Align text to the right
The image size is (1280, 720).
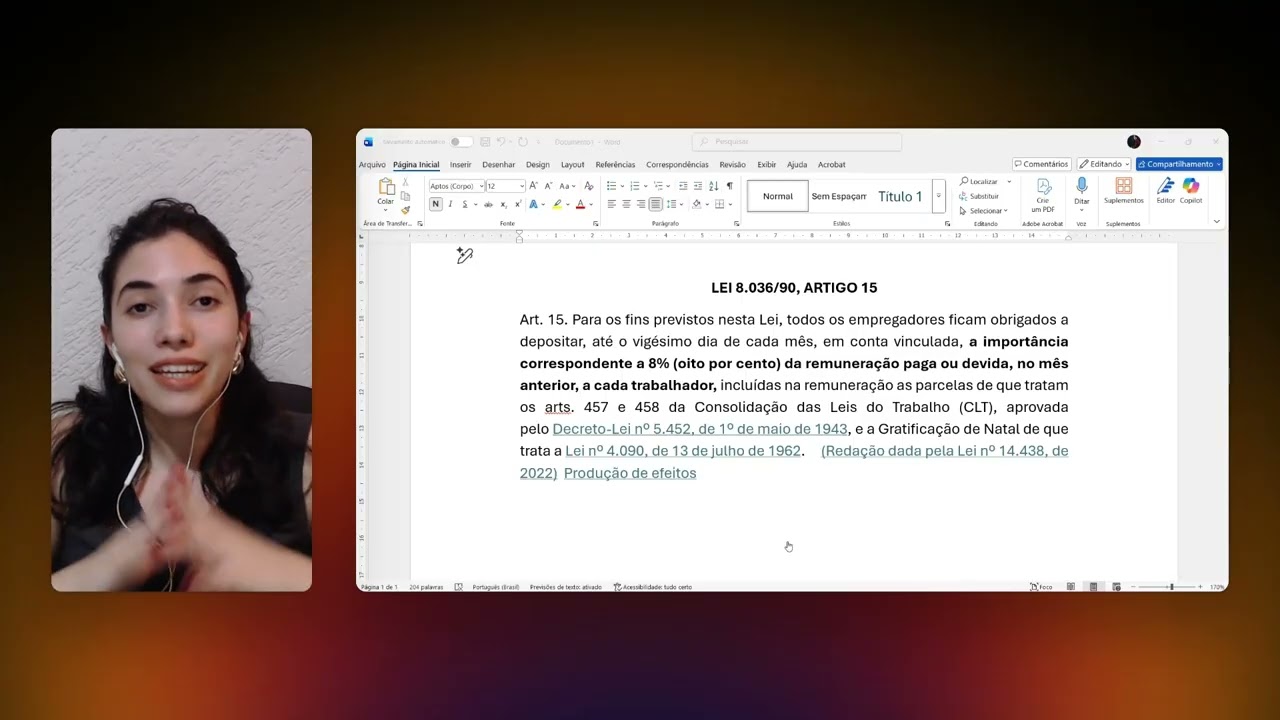coord(641,204)
